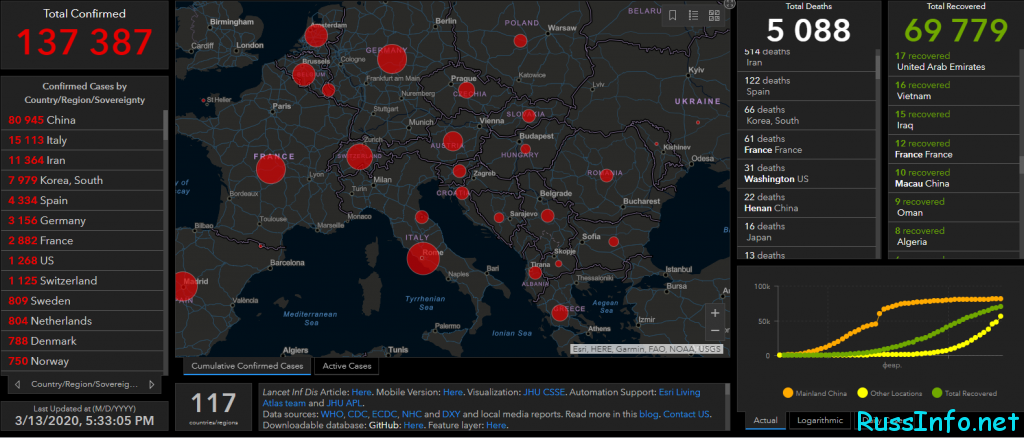Open the blog link
Viewport: 1024px width, 438px height.
tap(649, 415)
